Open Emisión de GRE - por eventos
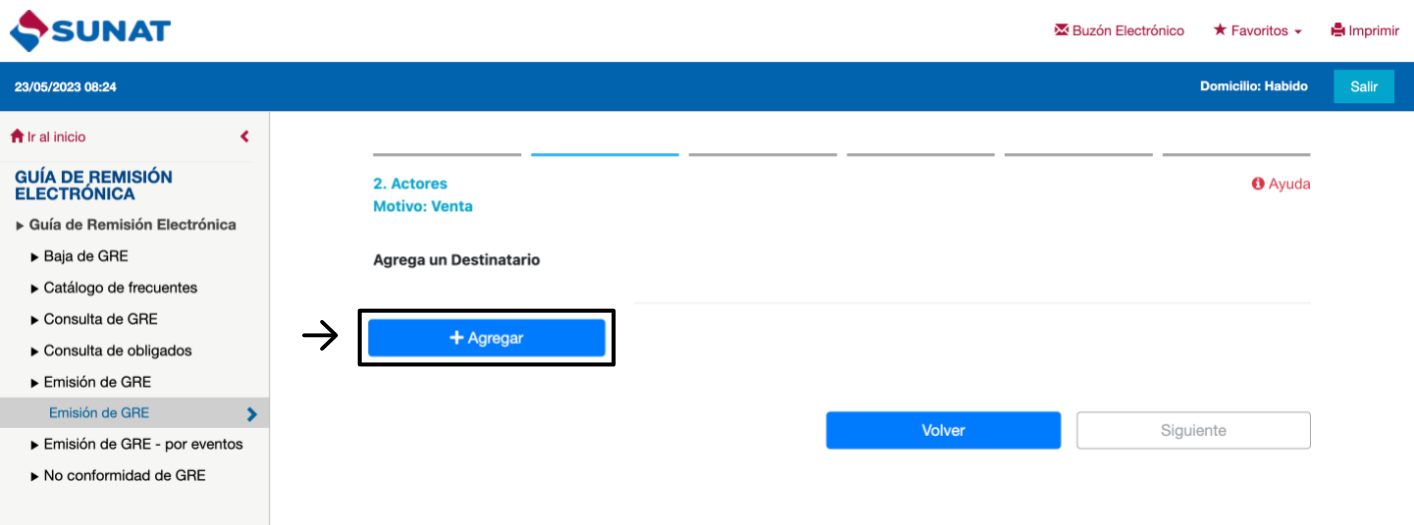The width and height of the screenshot is (1414, 525). (x=143, y=444)
